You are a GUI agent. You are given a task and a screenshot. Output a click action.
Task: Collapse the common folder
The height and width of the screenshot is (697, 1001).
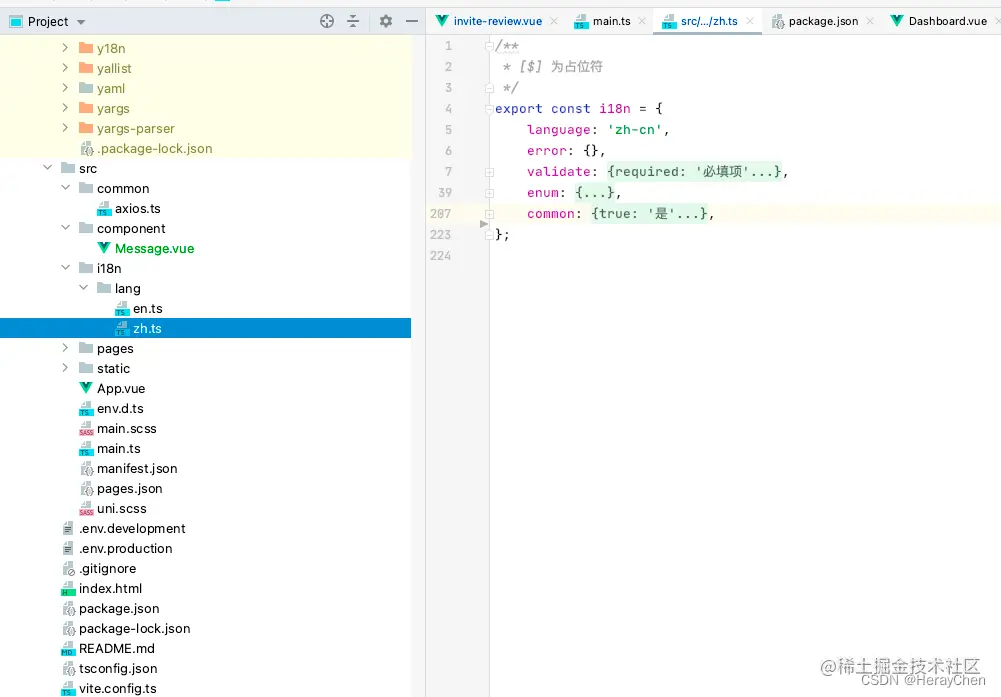[x=65, y=188]
